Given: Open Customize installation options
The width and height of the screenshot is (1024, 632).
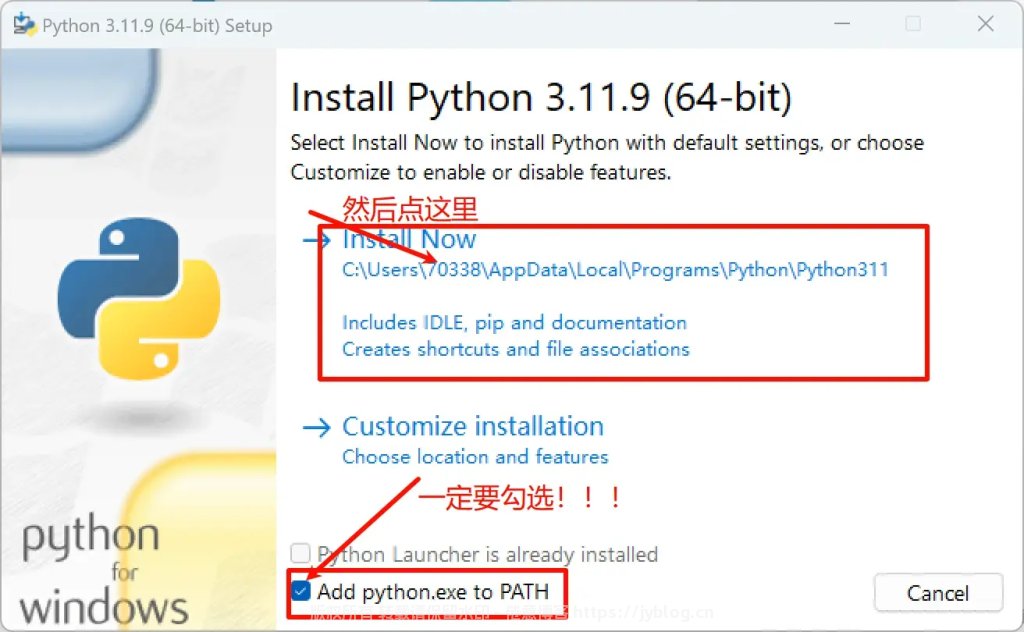Looking at the screenshot, I should coord(472,427).
